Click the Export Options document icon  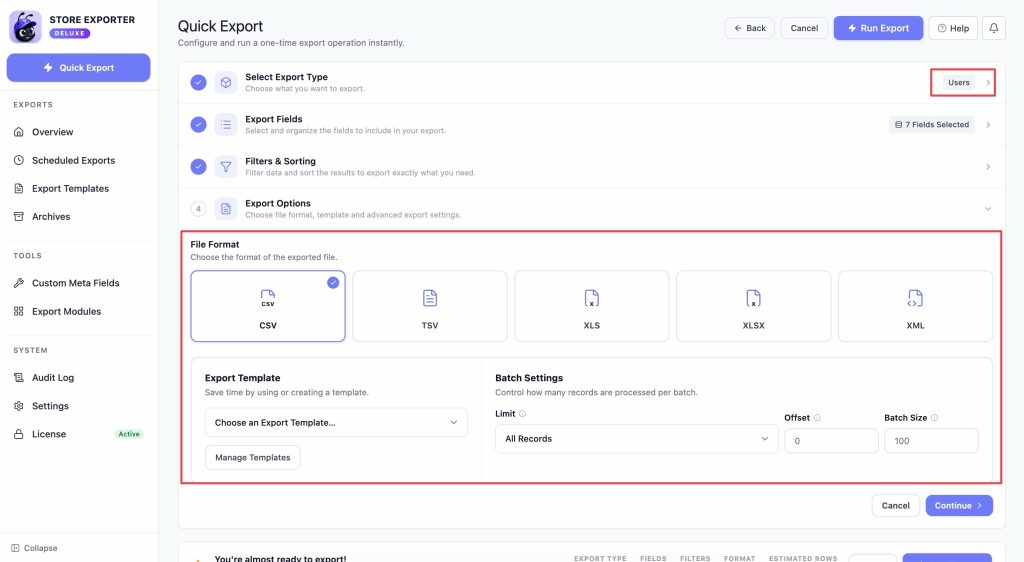pyautogui.click(x=225, y=209)
